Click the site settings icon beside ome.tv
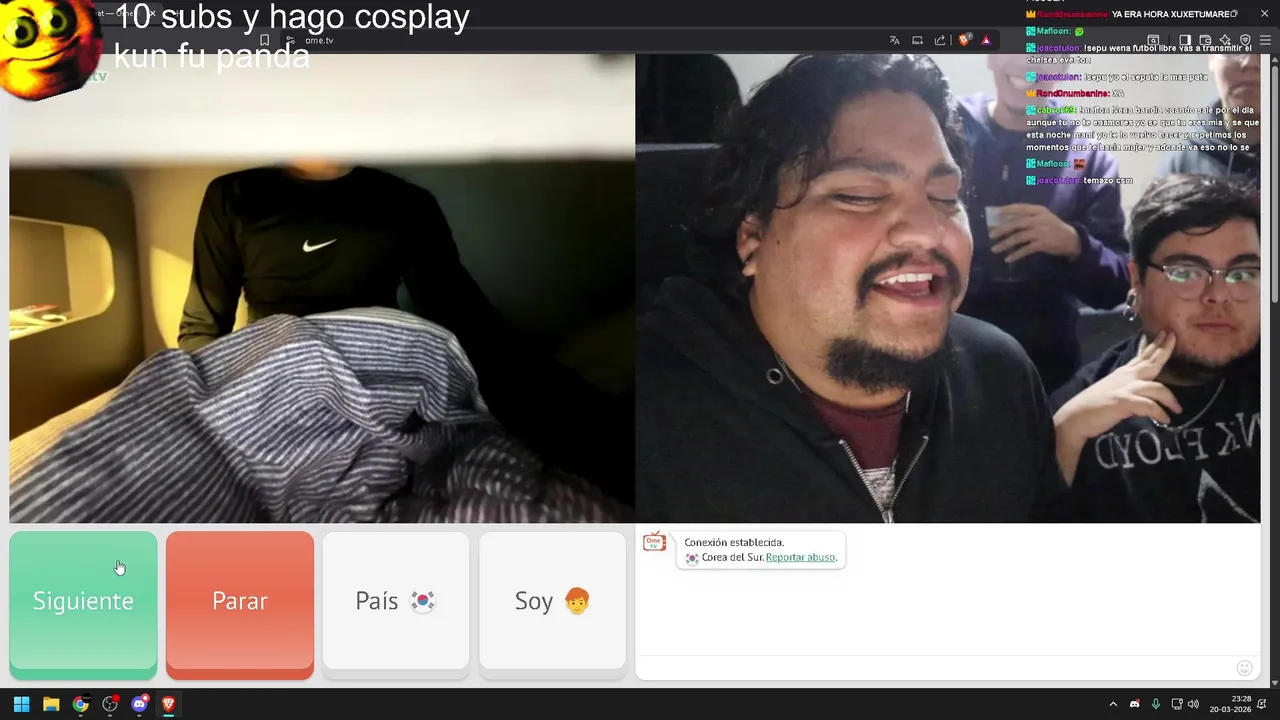 [290, 40]
